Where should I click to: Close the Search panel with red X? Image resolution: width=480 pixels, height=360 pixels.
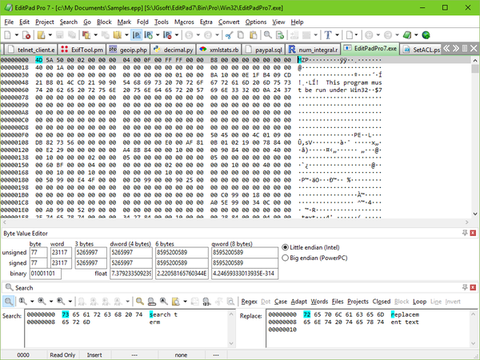(x=473, y=287)
